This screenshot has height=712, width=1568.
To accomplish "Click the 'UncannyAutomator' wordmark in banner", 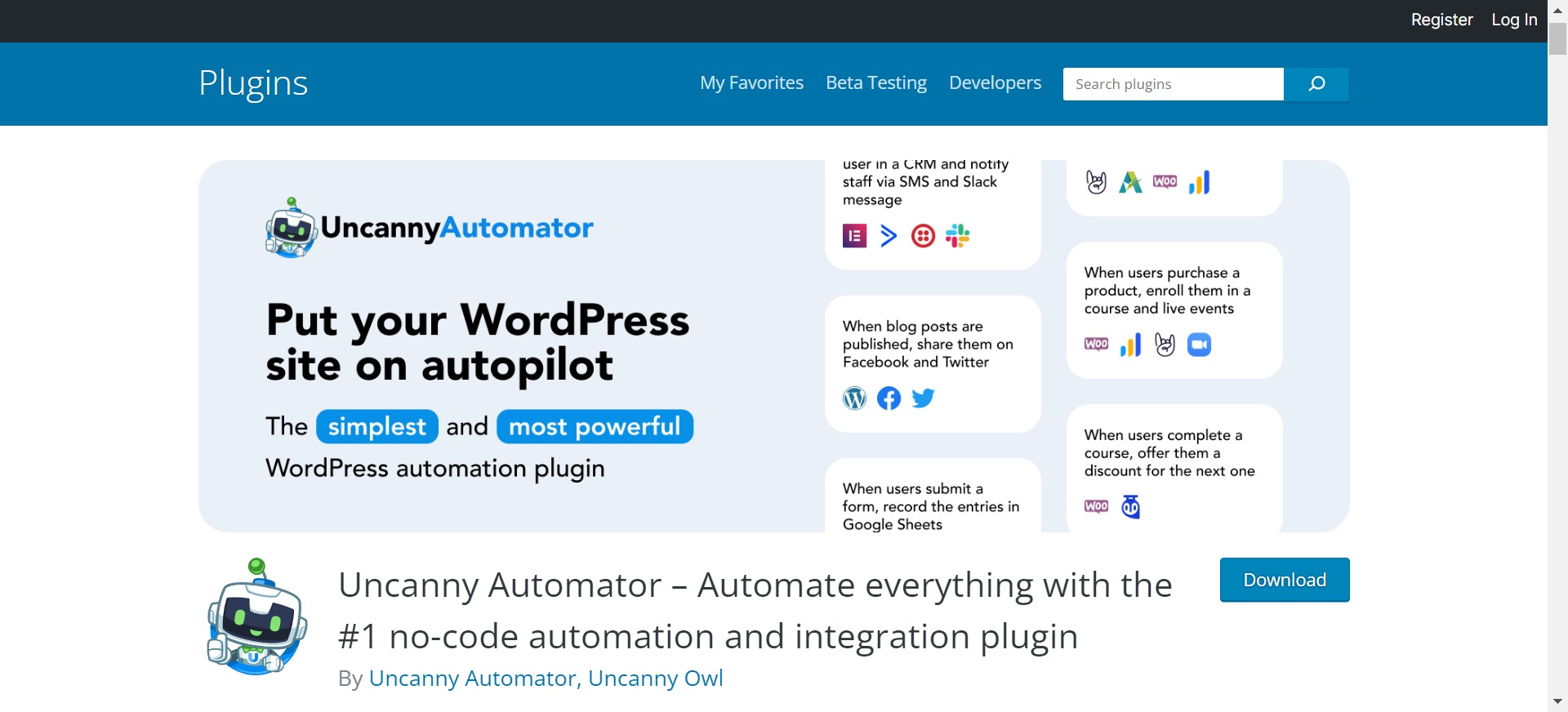I will point(457,228).
